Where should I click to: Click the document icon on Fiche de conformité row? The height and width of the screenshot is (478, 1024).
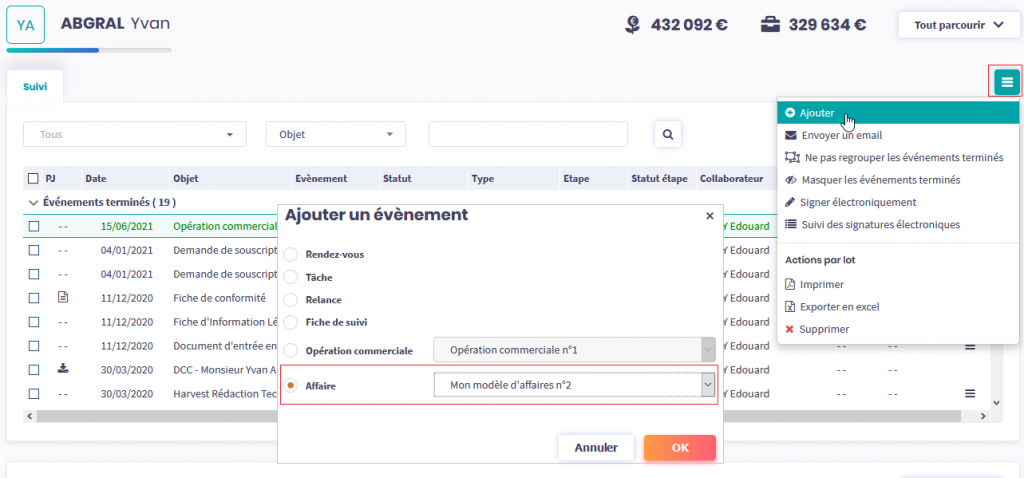(x=62, y=297)
